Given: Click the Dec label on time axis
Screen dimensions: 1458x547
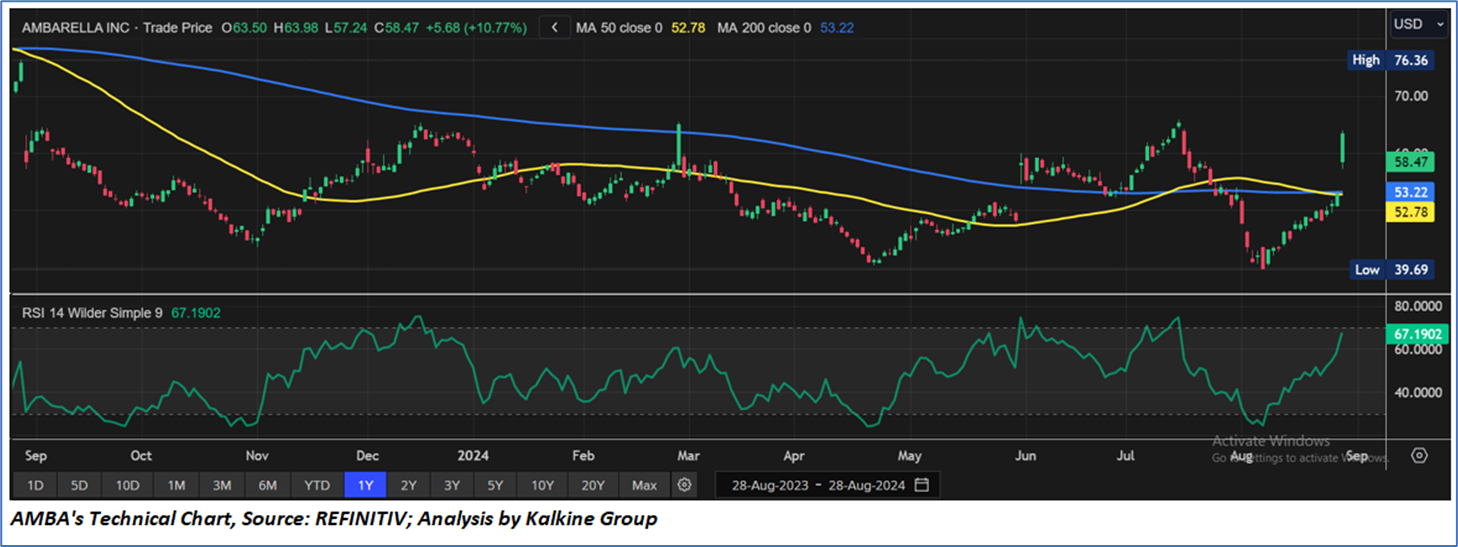Looking at the screenshot, I should point(366,456).
